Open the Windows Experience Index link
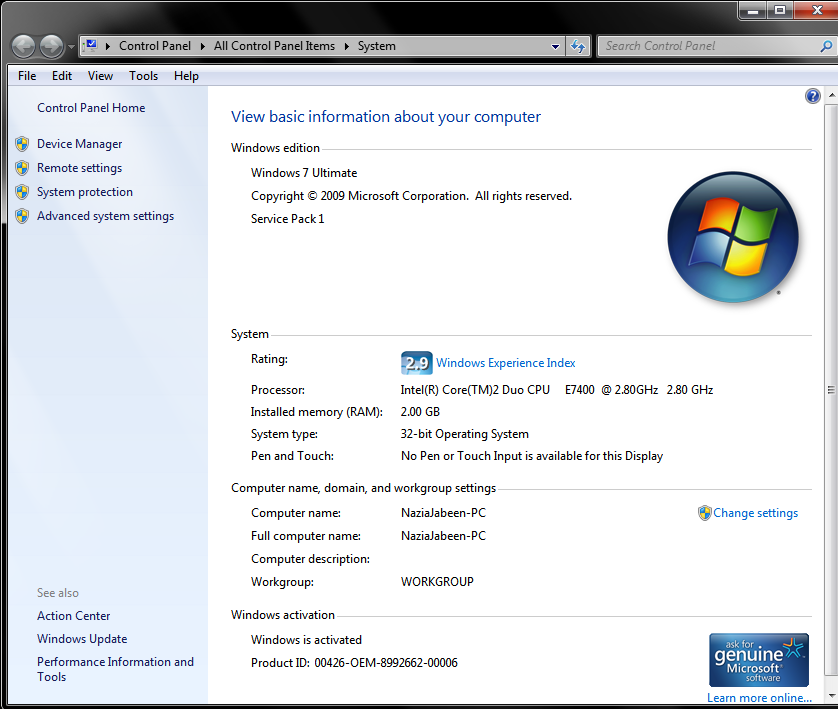Image resolution: width=838 pixels, height=709 pixels. click(x=505, y=363)
